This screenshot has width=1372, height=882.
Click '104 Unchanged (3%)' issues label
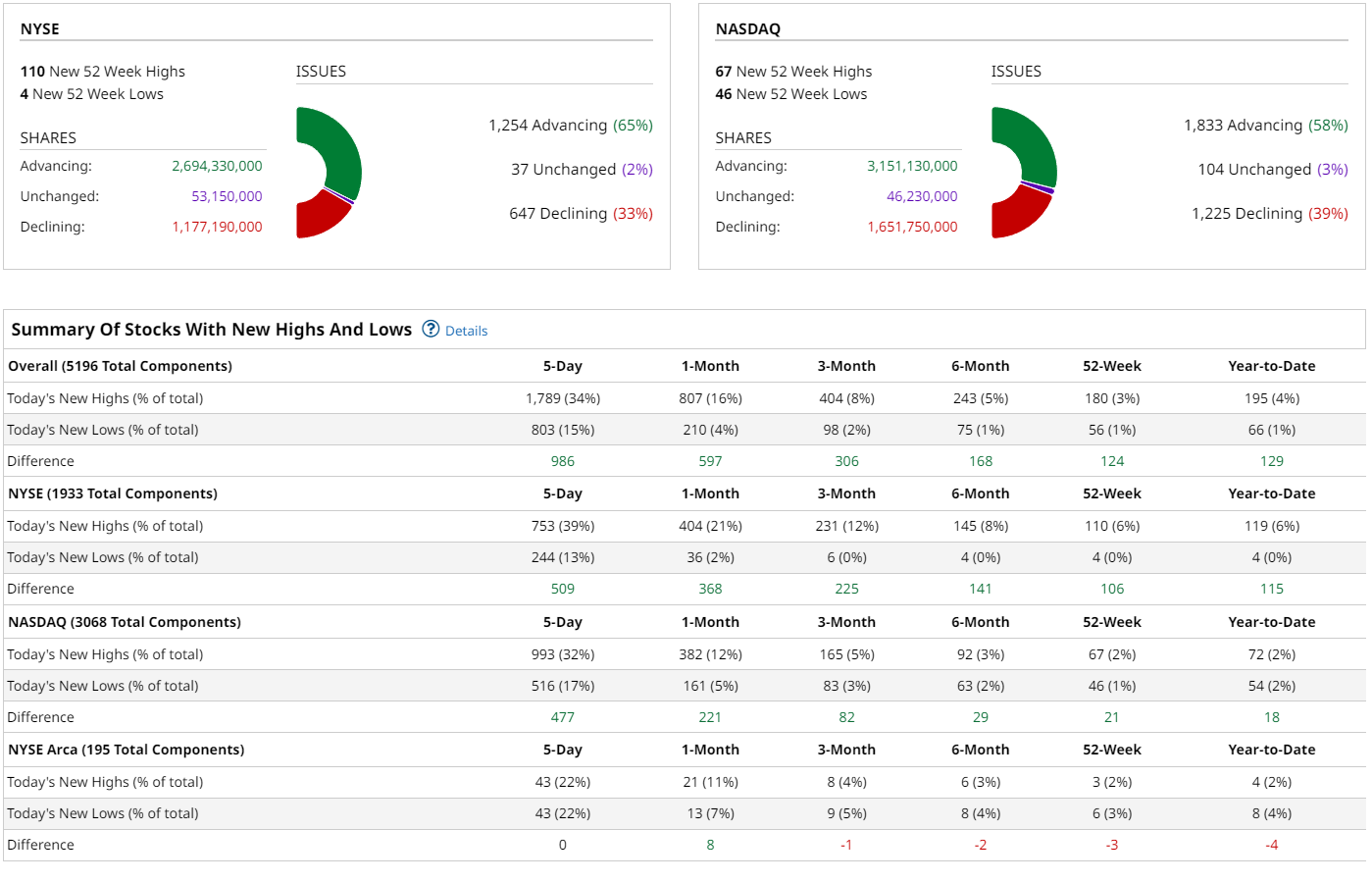coord(1273,169)
